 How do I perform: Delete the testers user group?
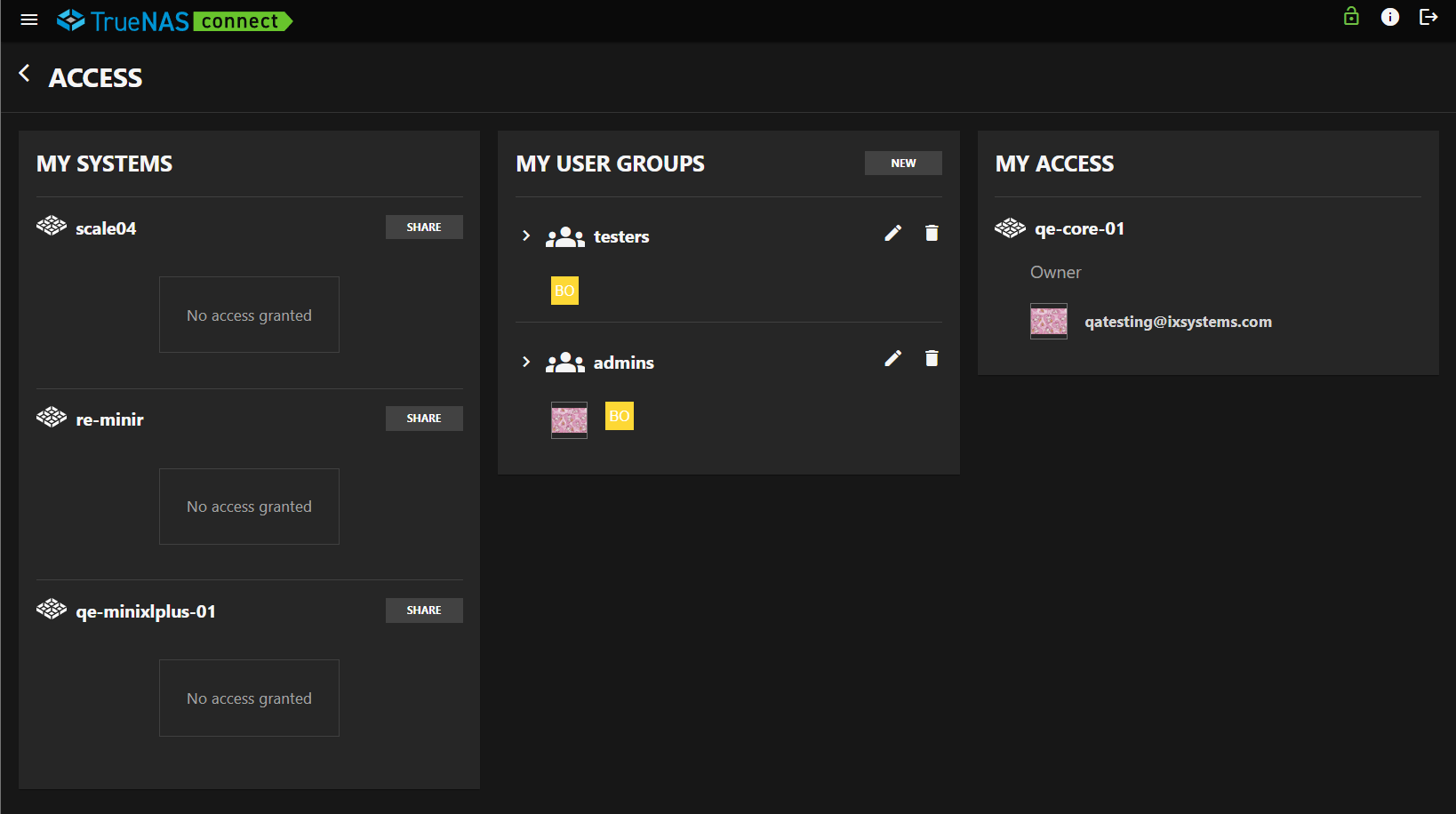coord(932,233)
